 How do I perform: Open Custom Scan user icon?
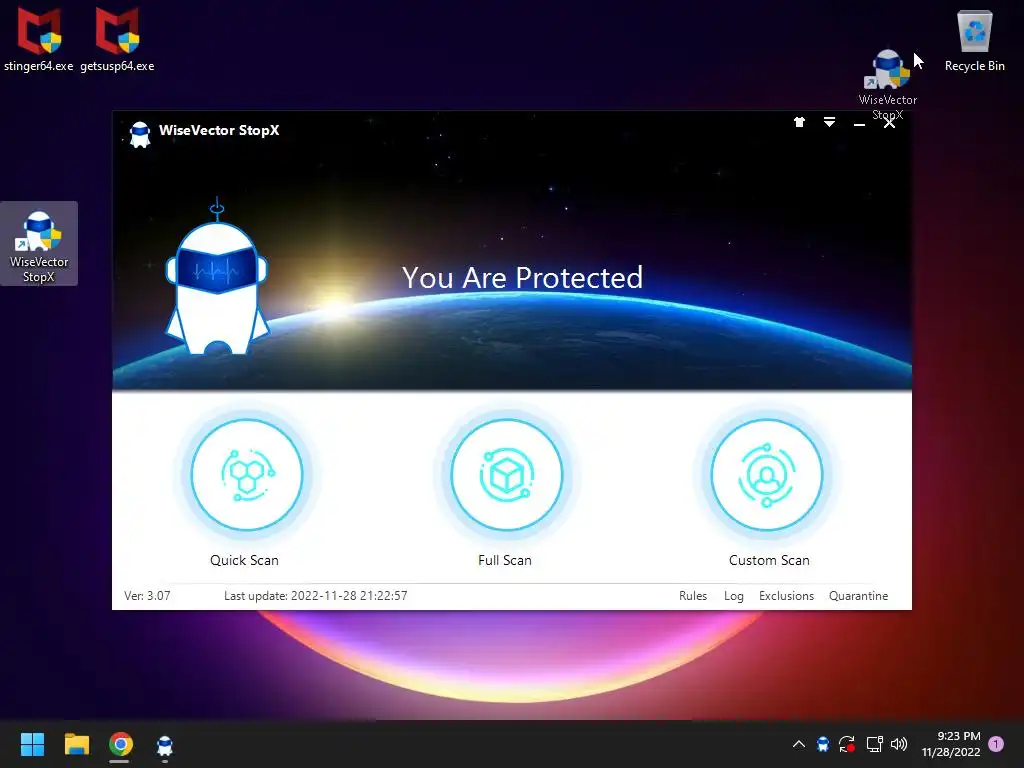(767, 475)
